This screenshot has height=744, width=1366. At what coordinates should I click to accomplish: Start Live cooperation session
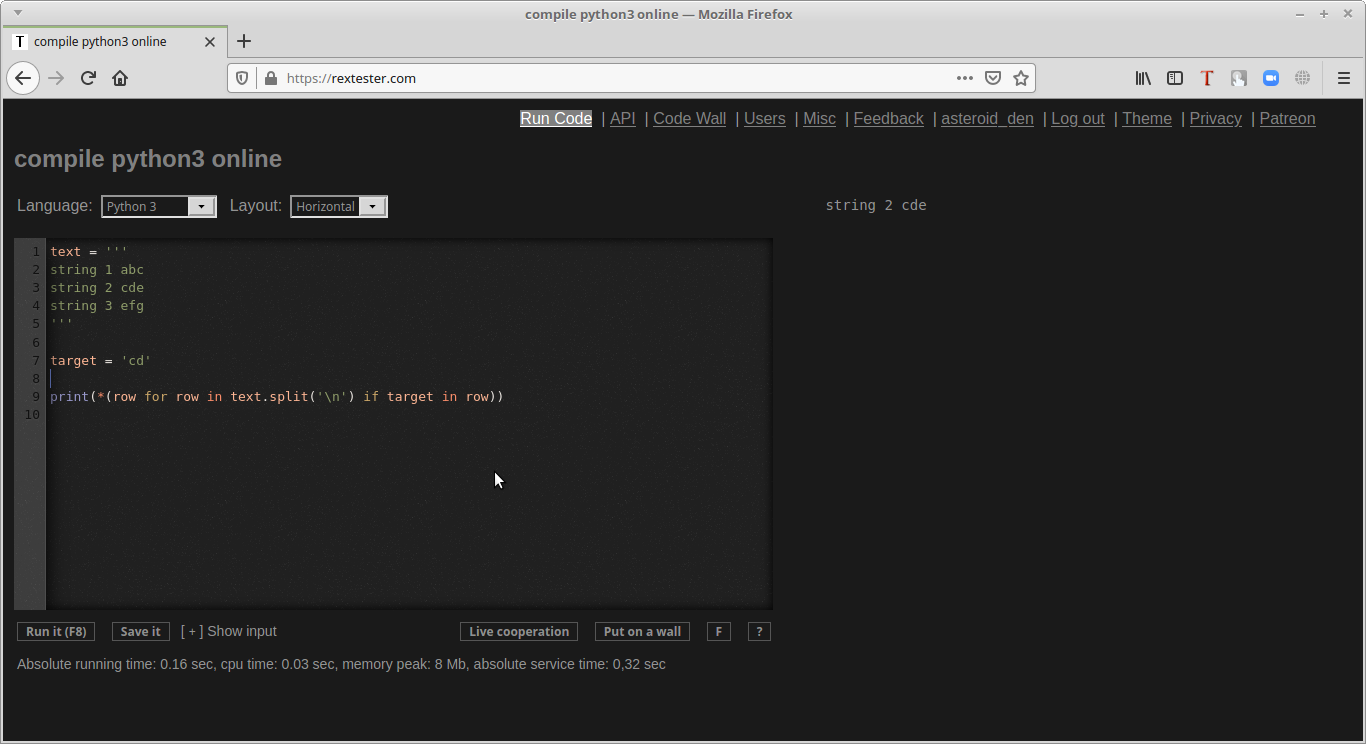click(519, 632)
